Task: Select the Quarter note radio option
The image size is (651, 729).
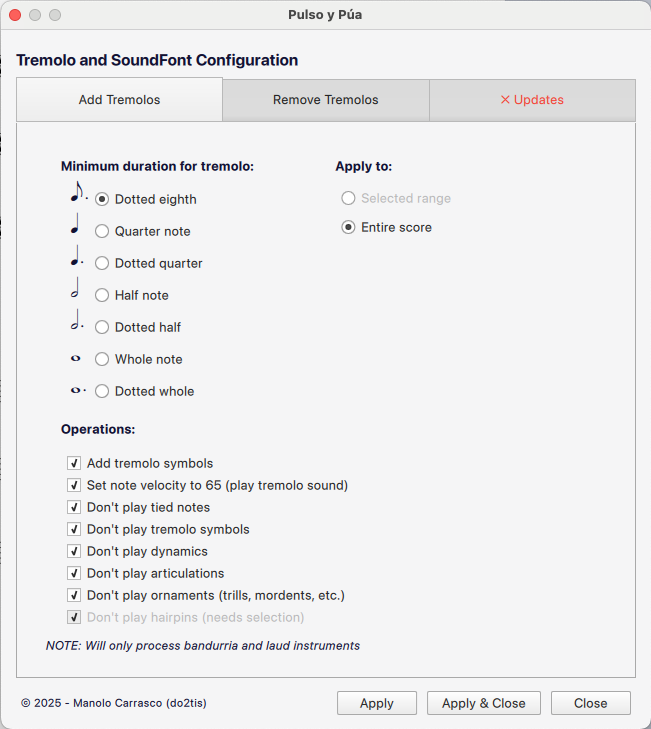Action: pyautogui.click(x=102, y=231)
